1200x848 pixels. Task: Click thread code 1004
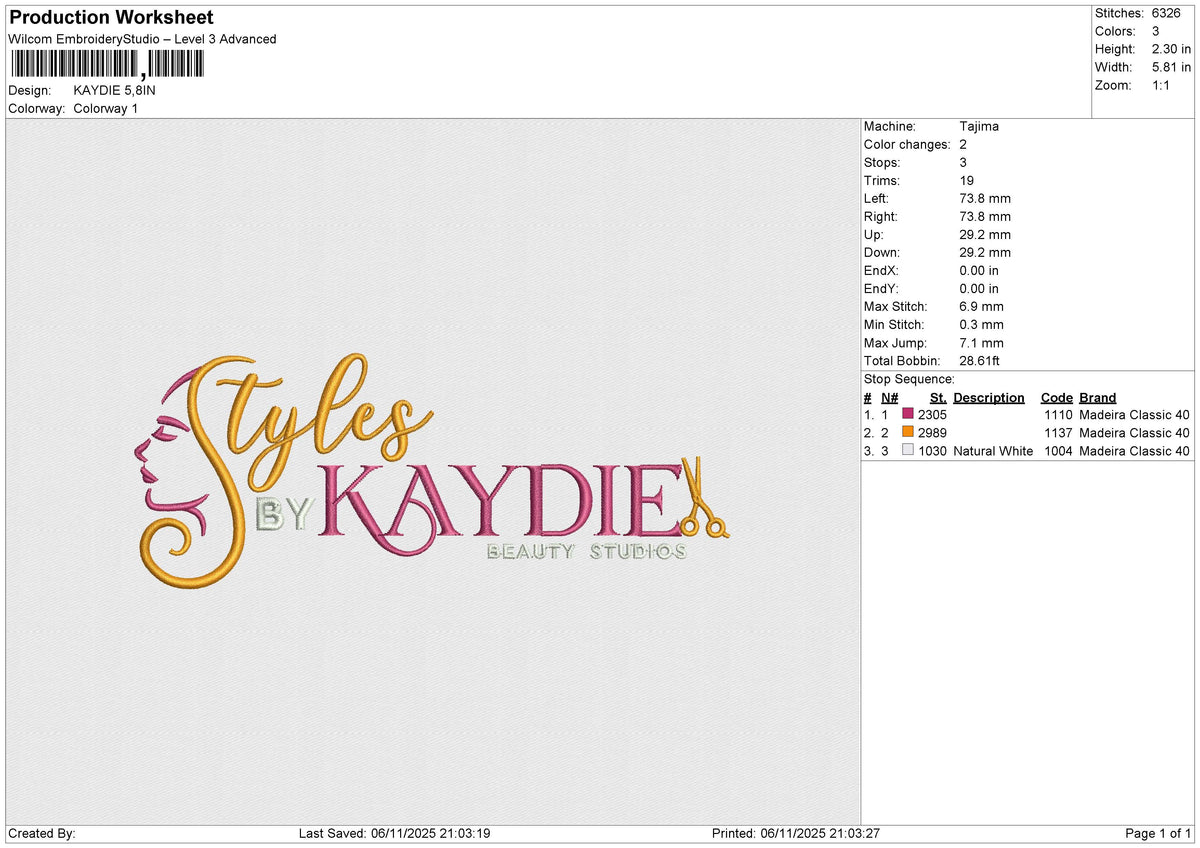point(1058,451)
